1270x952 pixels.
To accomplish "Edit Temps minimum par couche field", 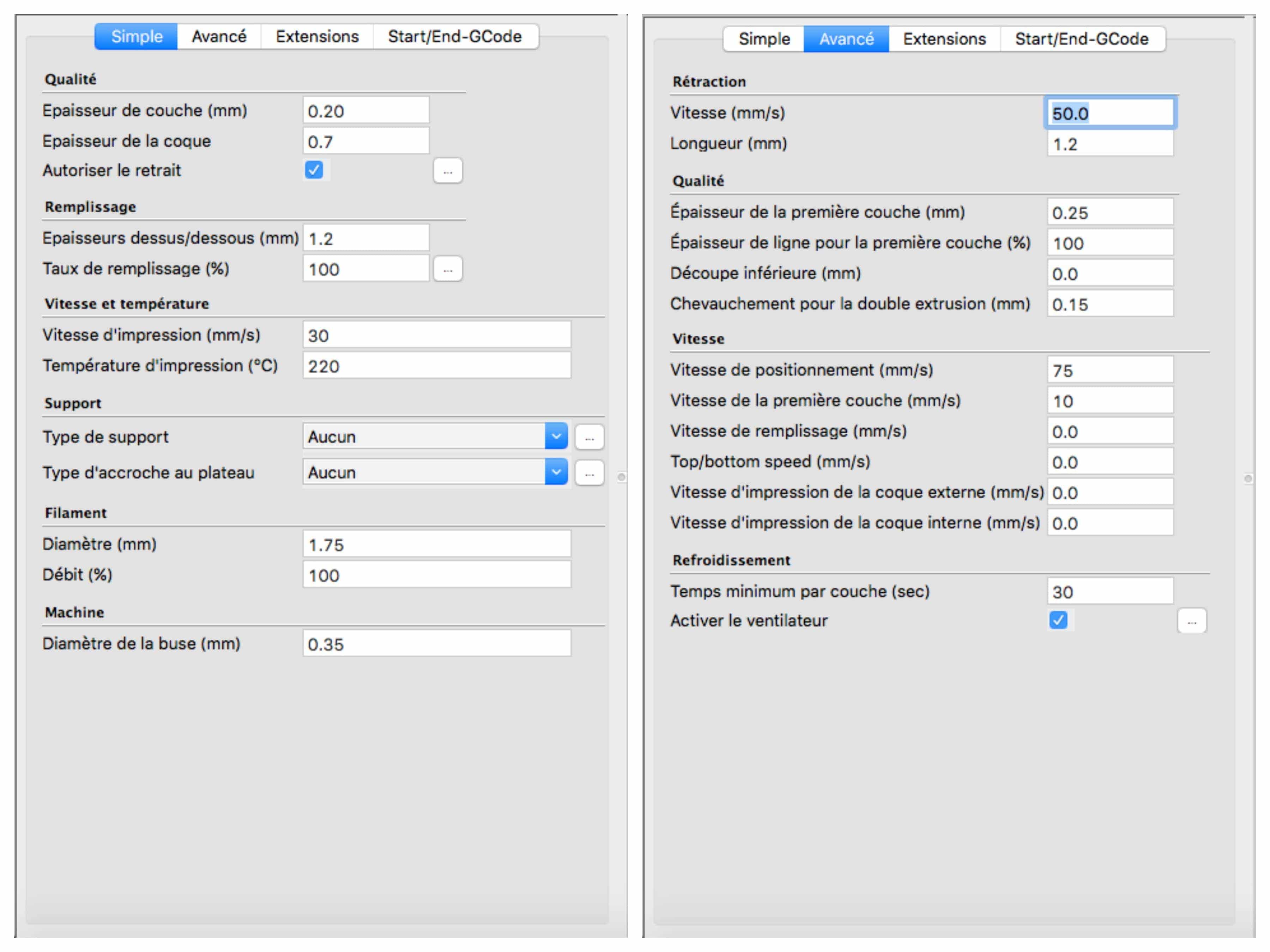I will (1111, 591).
